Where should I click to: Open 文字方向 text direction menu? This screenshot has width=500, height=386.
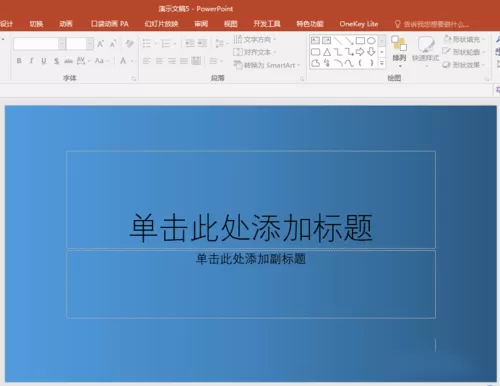[255, 39]
